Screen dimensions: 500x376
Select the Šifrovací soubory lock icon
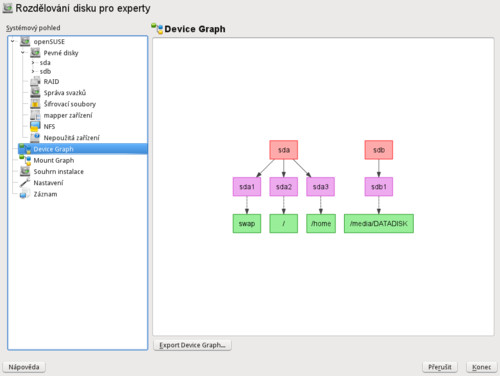point(35,104)
